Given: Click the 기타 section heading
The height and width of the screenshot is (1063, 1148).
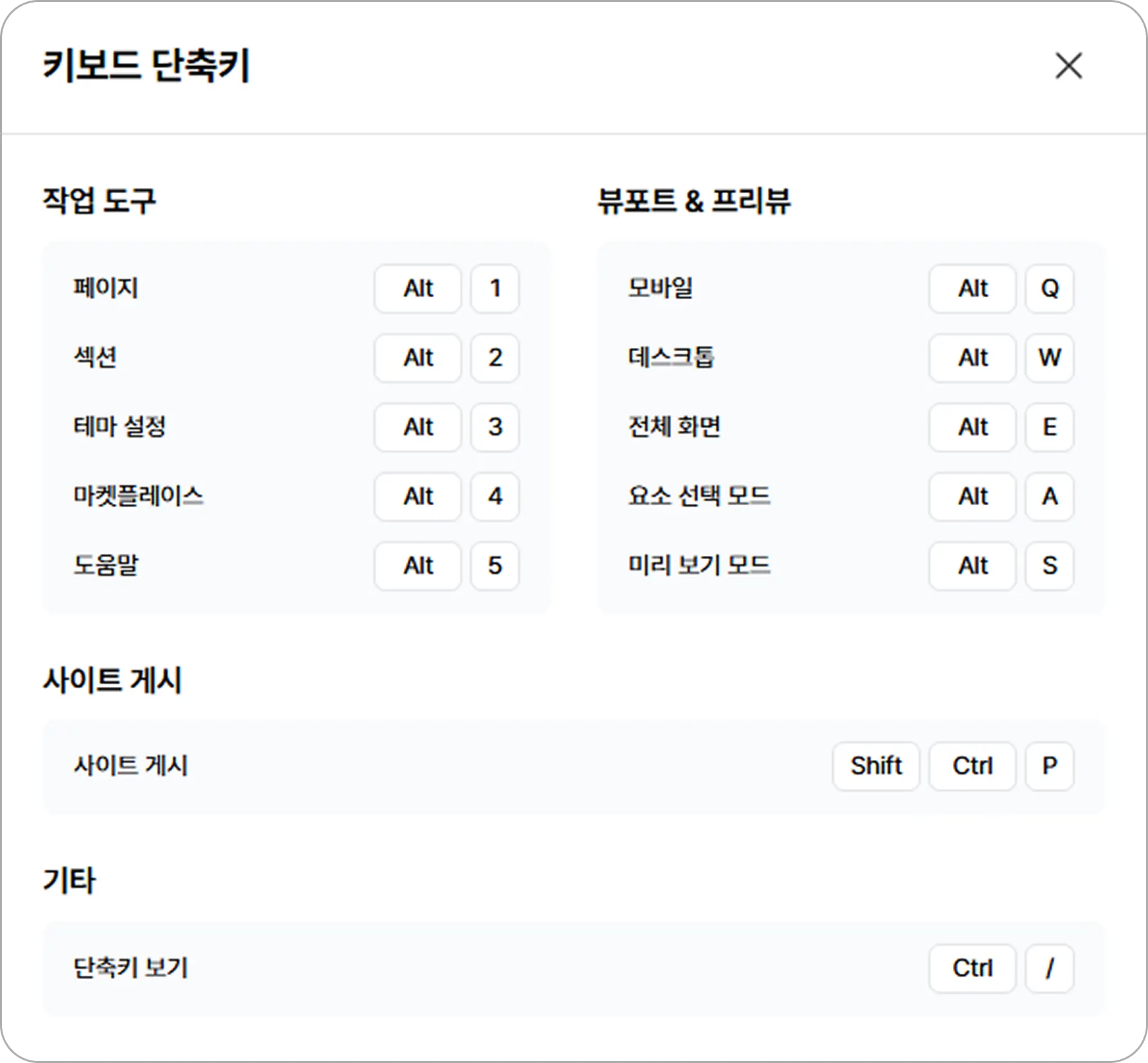Looking at the screenshot, I should pyautogui.click(x=69, y=880).
